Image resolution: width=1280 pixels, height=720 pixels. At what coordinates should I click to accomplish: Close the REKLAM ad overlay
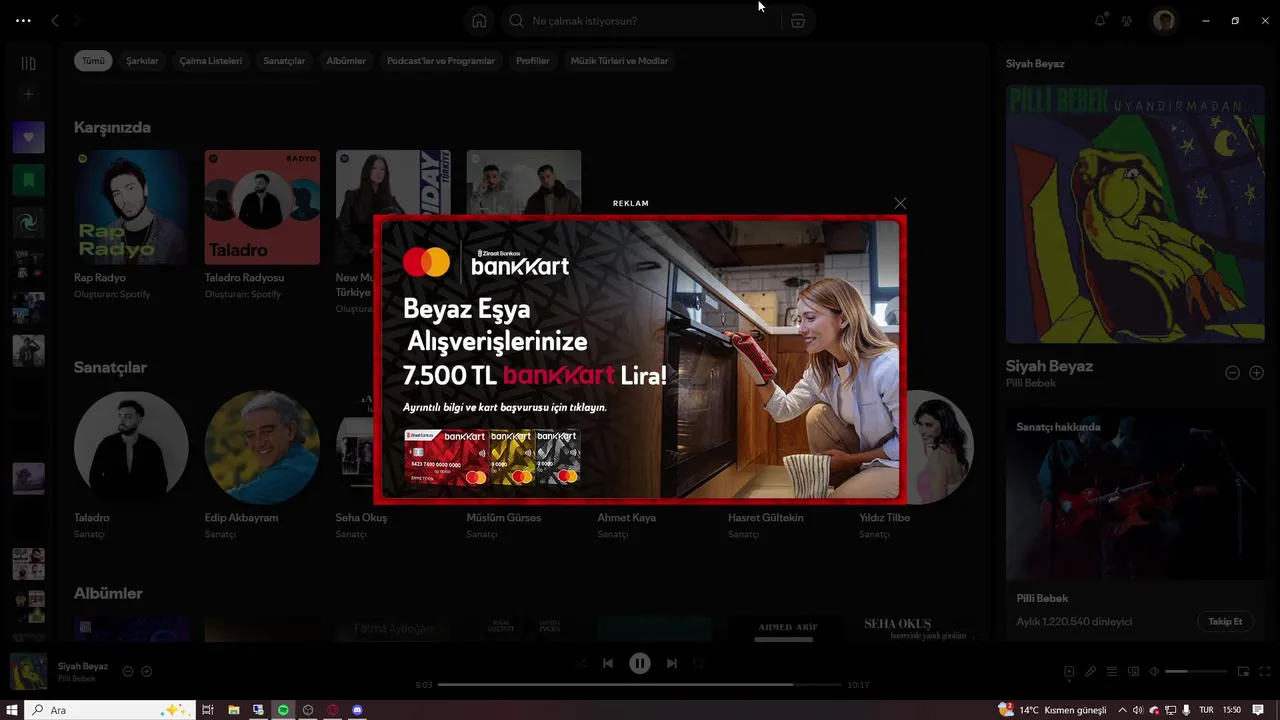tap(900, 203)
